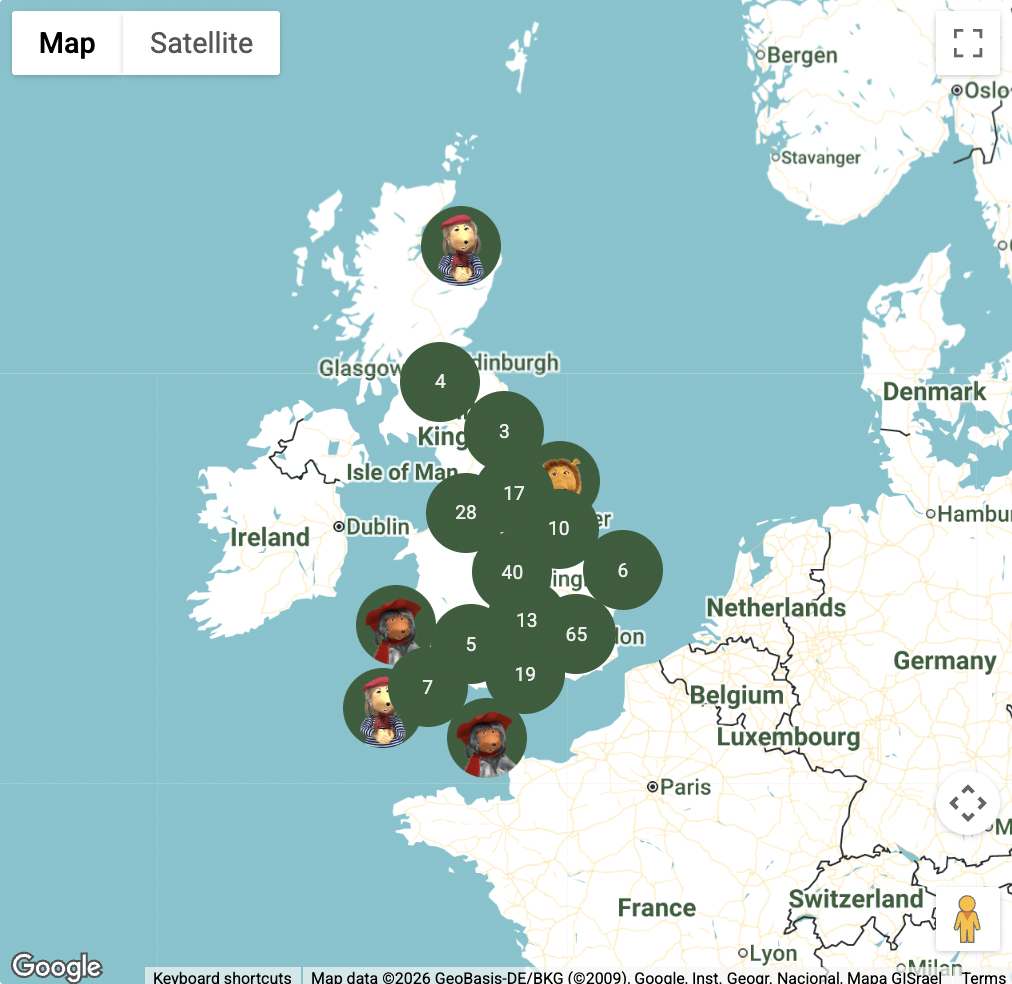Expand the cluster of 40 markers
1012x984 pixels.
click(512, 572)
